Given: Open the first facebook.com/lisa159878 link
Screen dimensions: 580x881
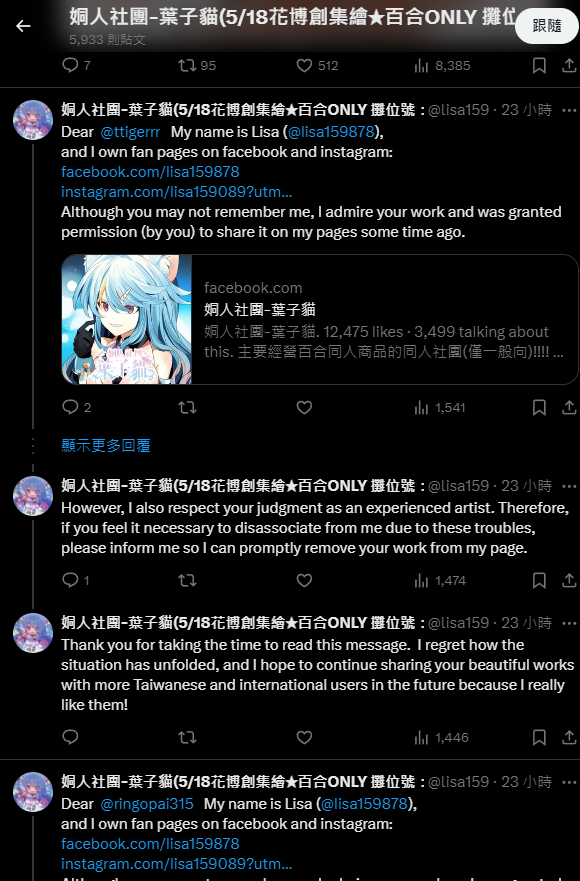Looking at the screenshot, I should [x=150, y=172].
